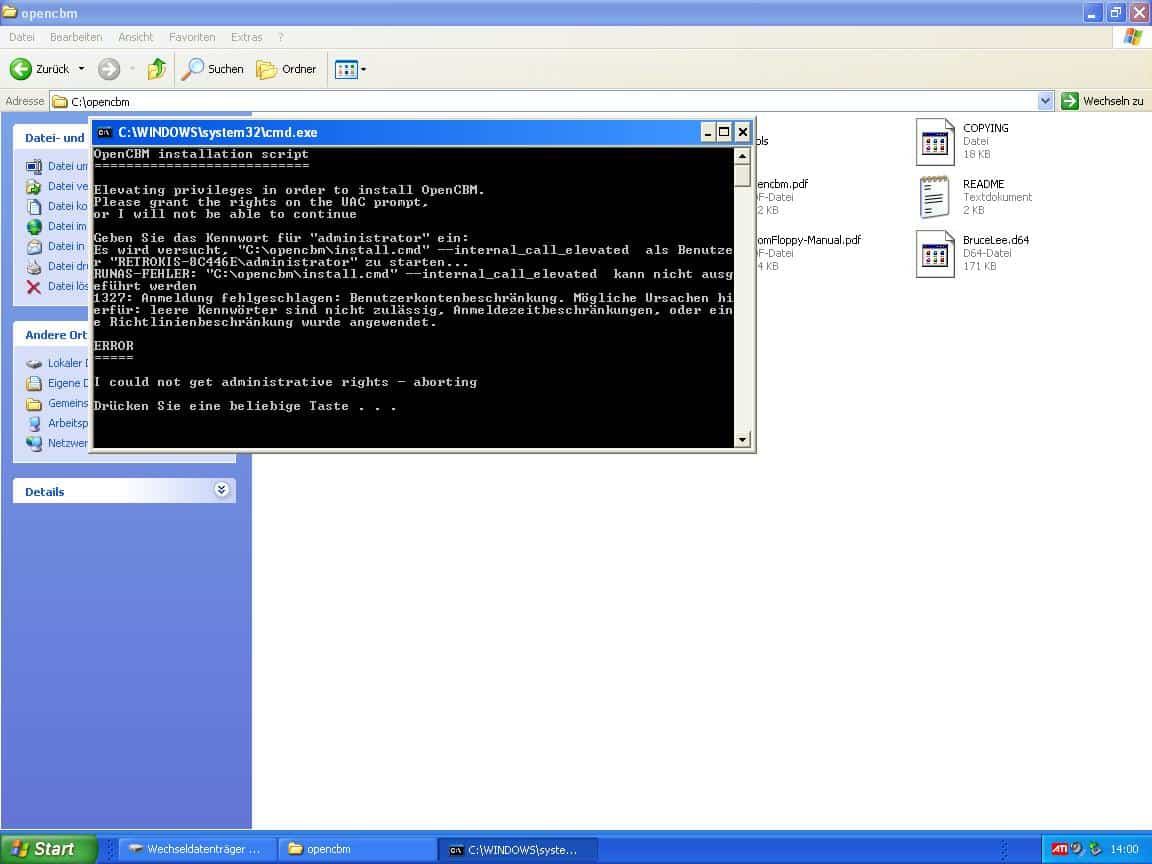This screenshot has height=864, width=1152.
Task: Click the cmd.exe window title bar
Action: pyautogui.click(x=422, y=132)
